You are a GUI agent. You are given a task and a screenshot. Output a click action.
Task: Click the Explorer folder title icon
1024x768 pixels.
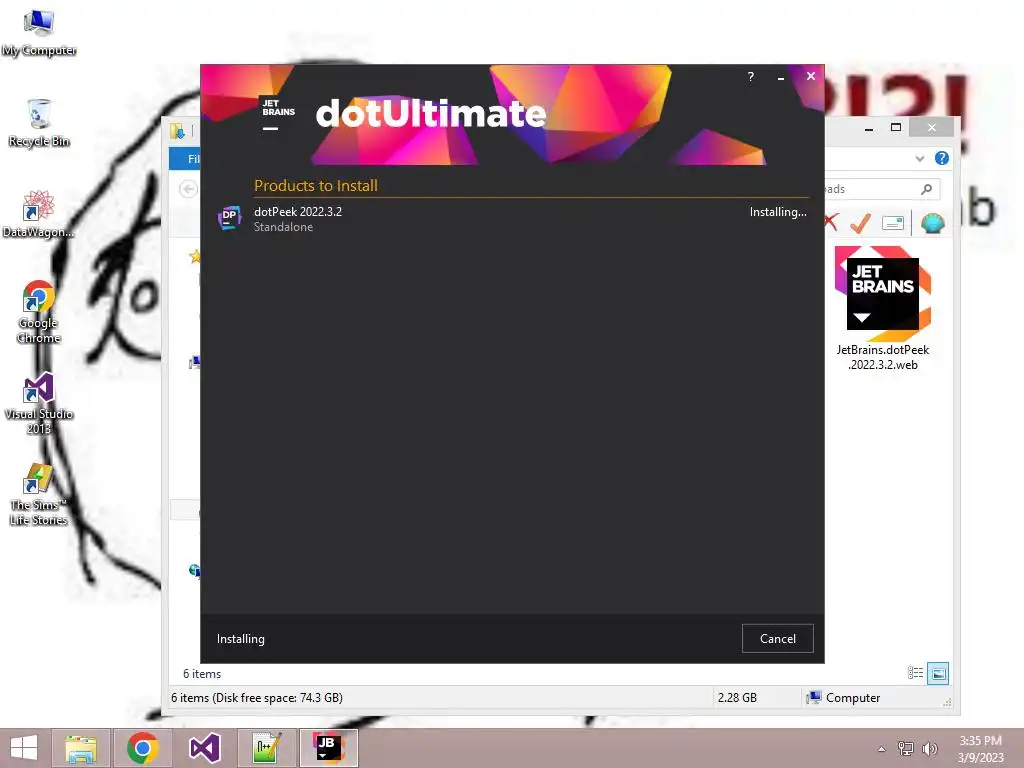[x=177, y=131]
